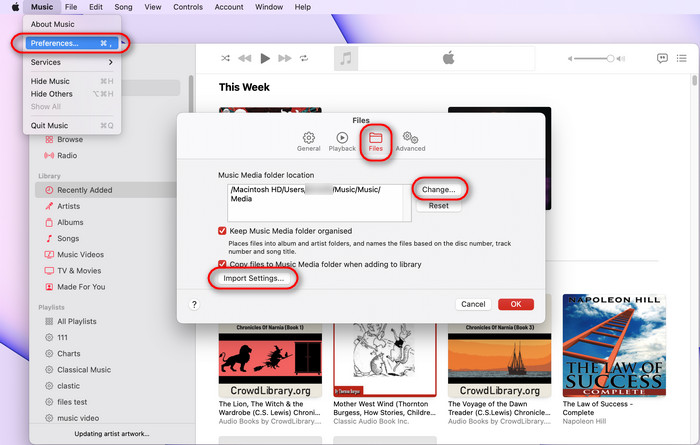Switch to the Playback preferences pane
700x445 pixels.
pyautogui.click(x=342, y=142)
